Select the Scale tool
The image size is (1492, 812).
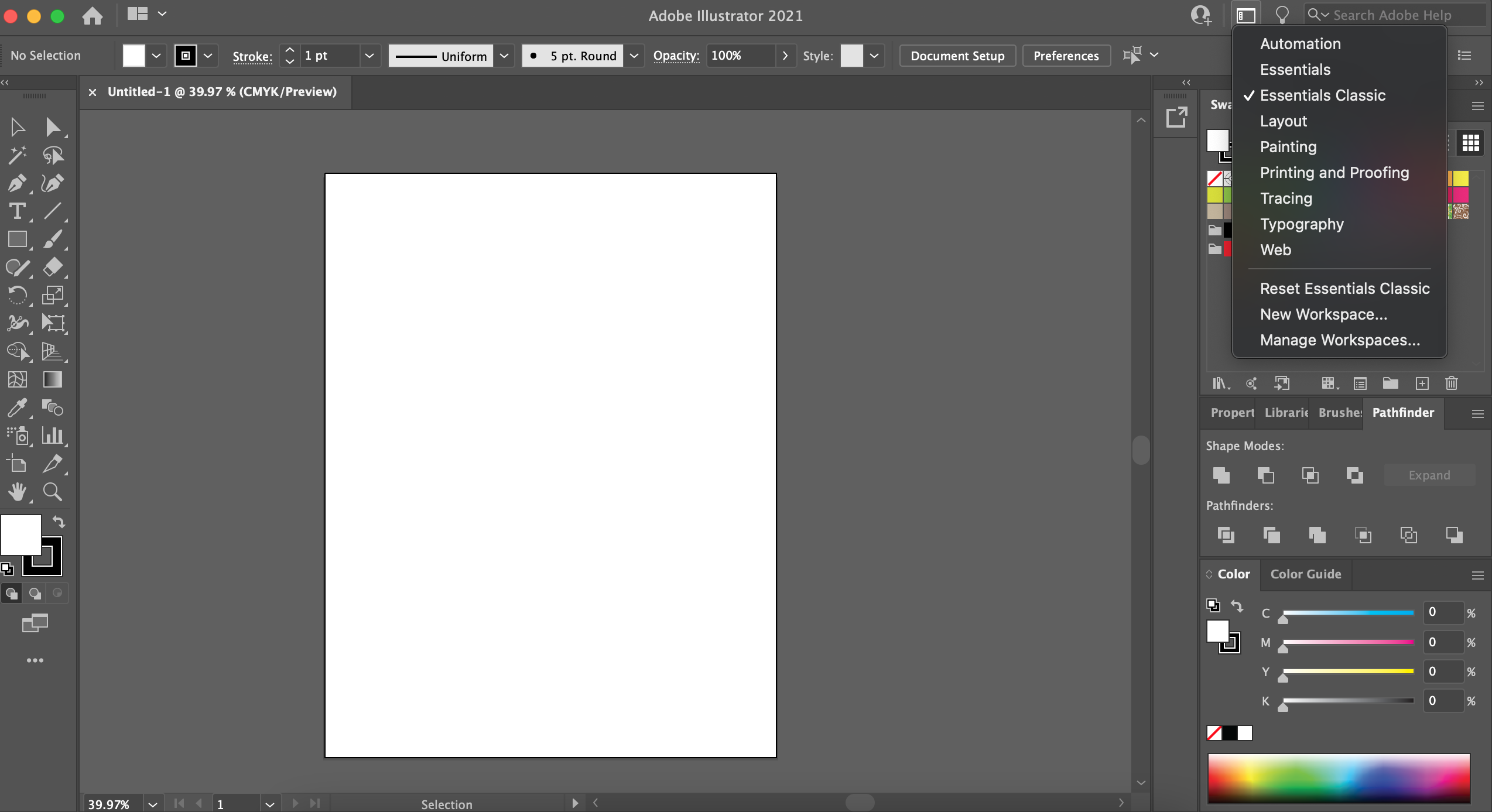(x=53, y=296)
